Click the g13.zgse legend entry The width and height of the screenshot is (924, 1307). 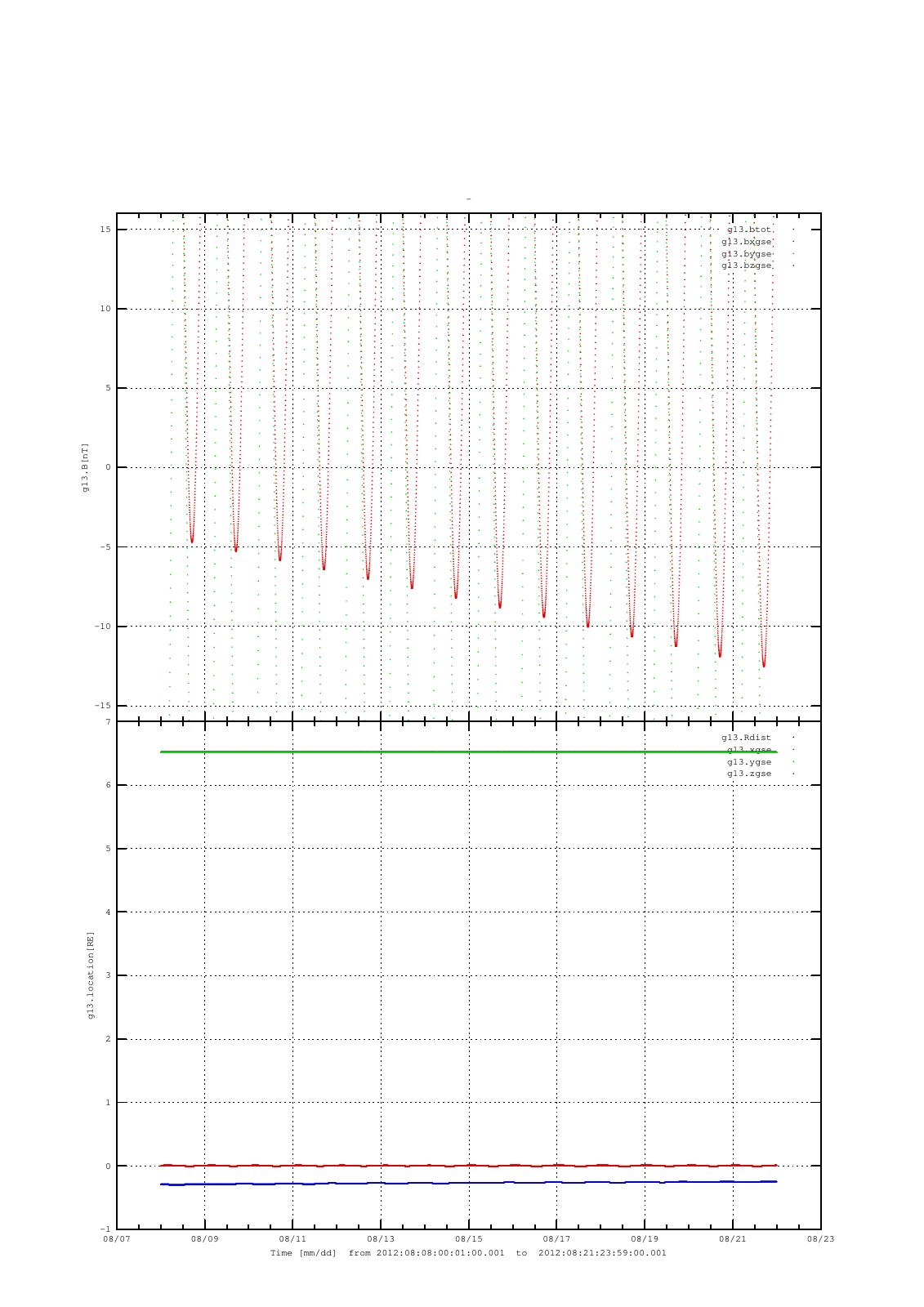tap(749, 774)
